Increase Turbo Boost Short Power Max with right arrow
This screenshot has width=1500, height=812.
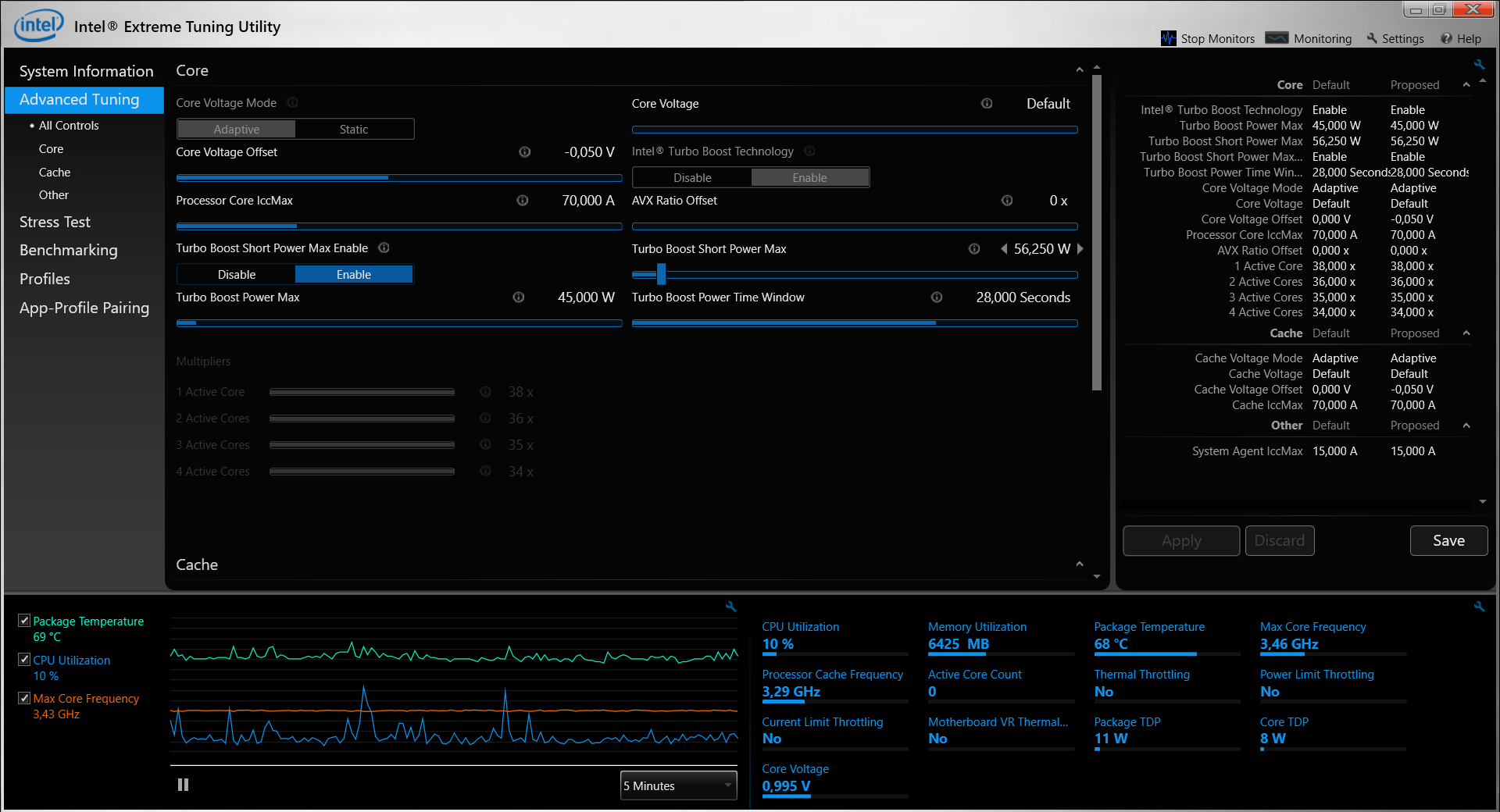pos(1080,248)
